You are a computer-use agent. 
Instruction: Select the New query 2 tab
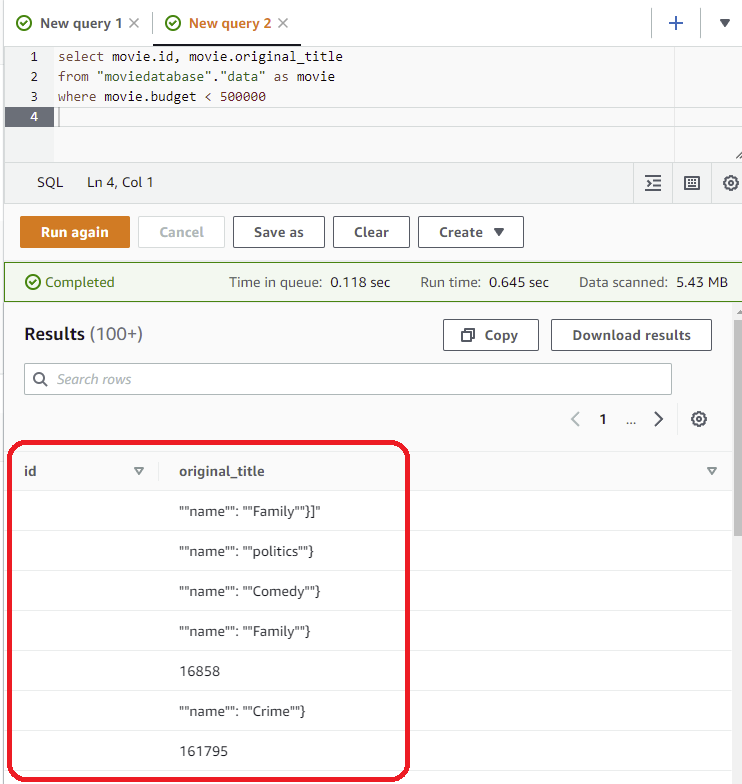pyautogui.click(x=229, y=23)
